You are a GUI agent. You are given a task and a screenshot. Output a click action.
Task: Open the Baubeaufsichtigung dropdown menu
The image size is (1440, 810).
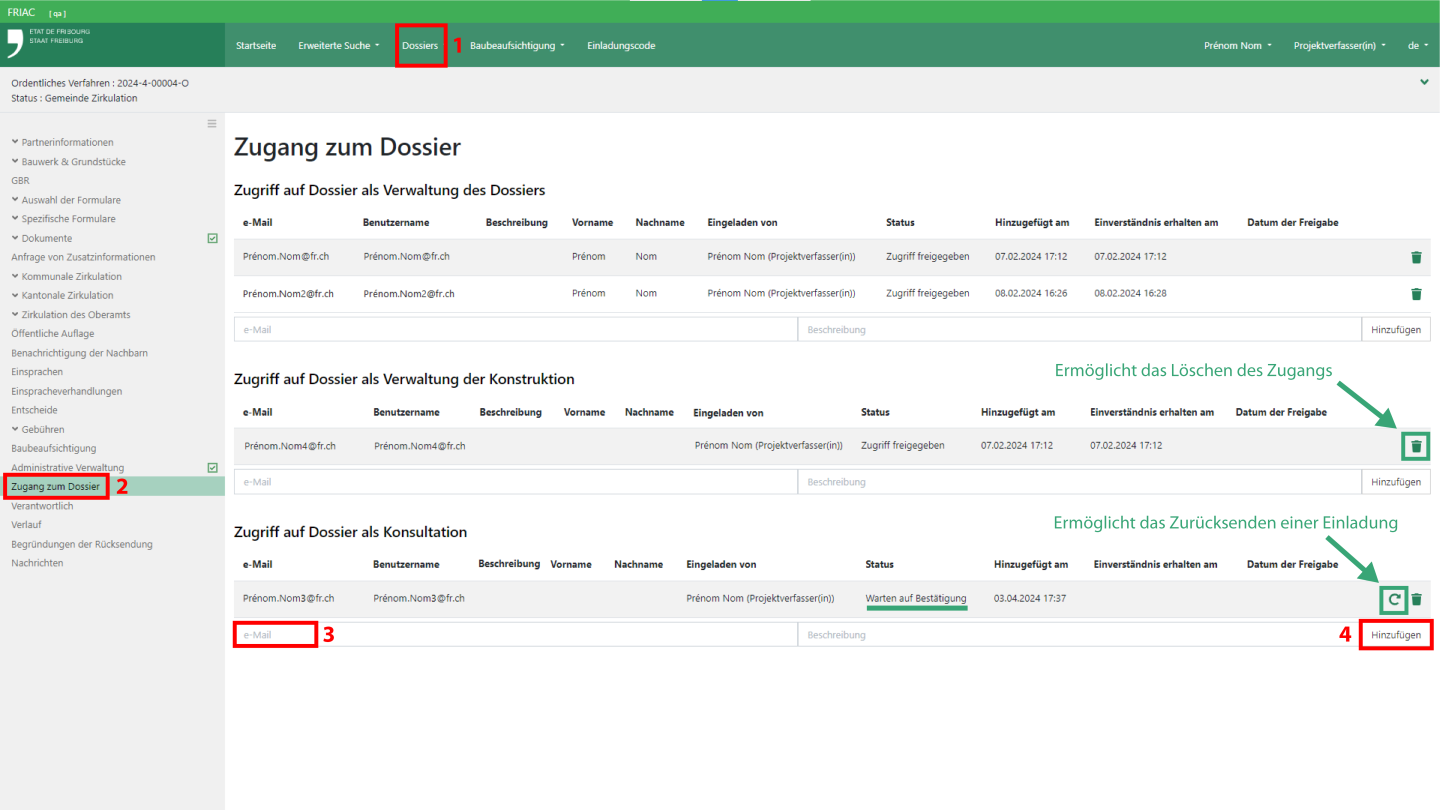click(x=517, y=46)
